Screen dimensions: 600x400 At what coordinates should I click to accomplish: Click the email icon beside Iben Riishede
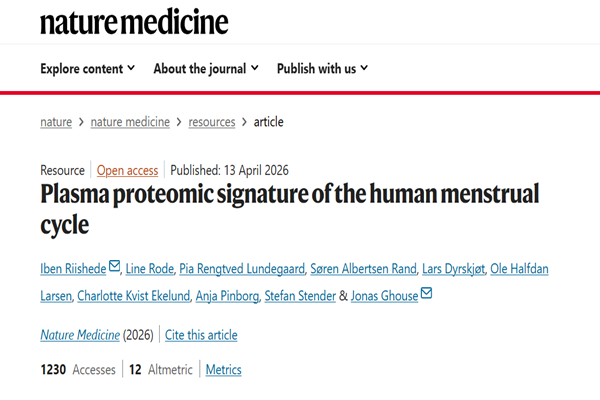114,266
